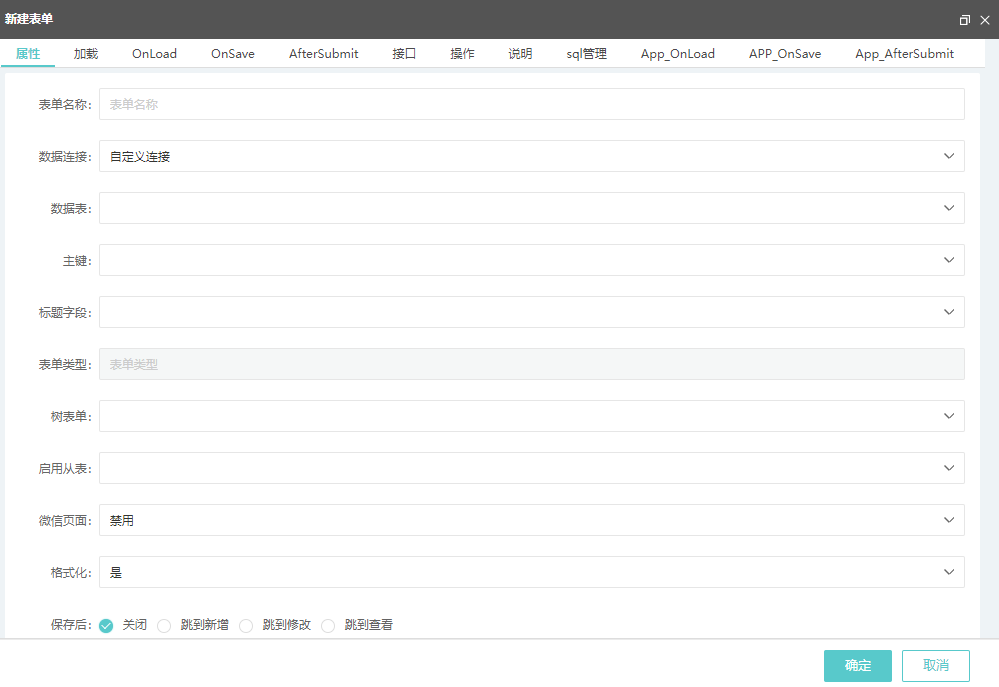Open the App_OnLoad tab

pyautogui.click(x=677, y=54)
